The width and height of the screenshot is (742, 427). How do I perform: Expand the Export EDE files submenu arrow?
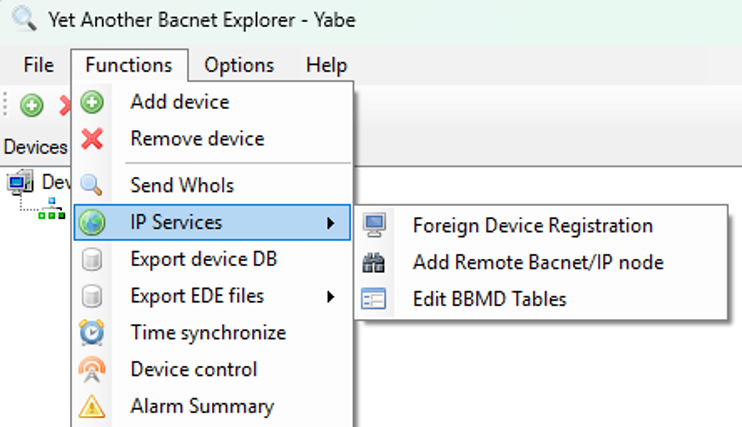(x=331, y=297)
